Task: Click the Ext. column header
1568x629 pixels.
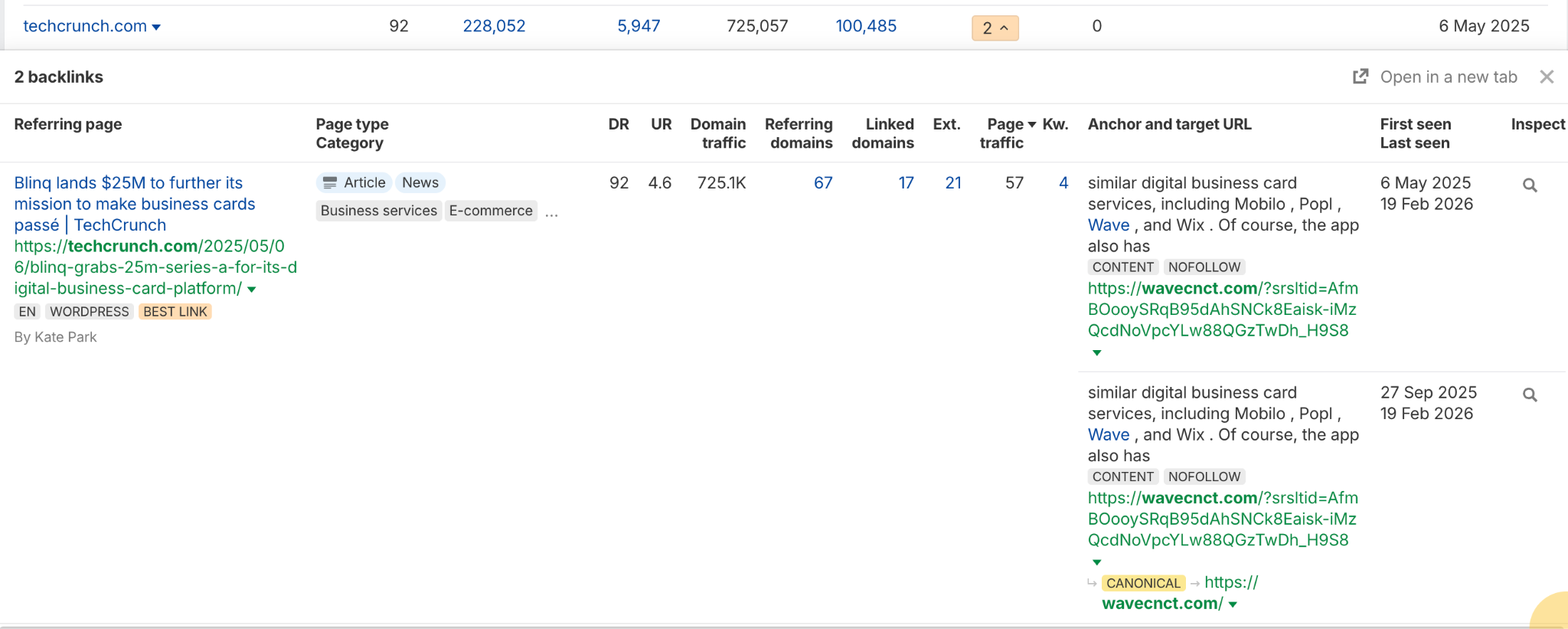Action: [x=947, y=124]
